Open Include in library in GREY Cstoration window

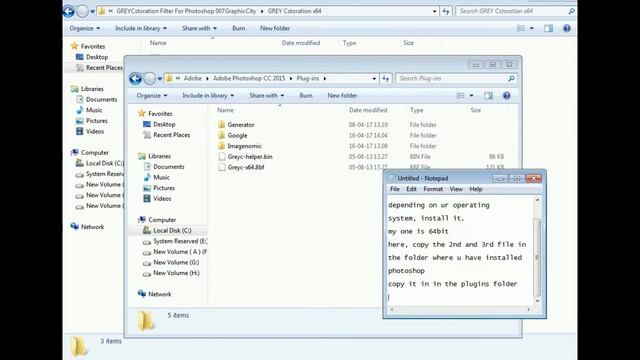click(141, 28)
